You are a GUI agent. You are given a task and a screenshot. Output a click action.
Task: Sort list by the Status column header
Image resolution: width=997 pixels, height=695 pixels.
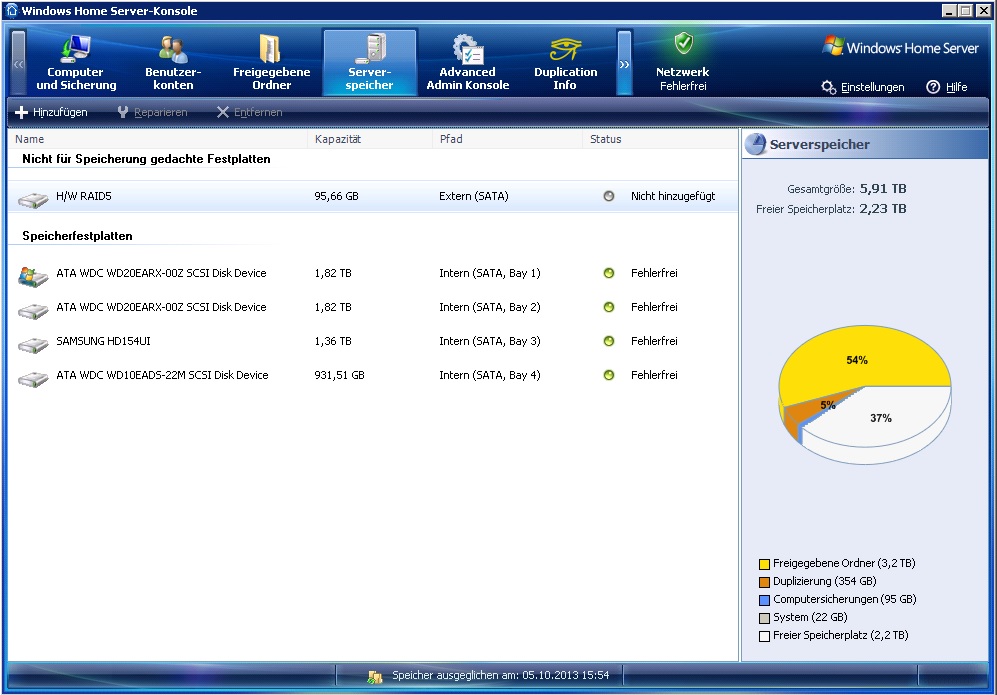coord(606,139)
